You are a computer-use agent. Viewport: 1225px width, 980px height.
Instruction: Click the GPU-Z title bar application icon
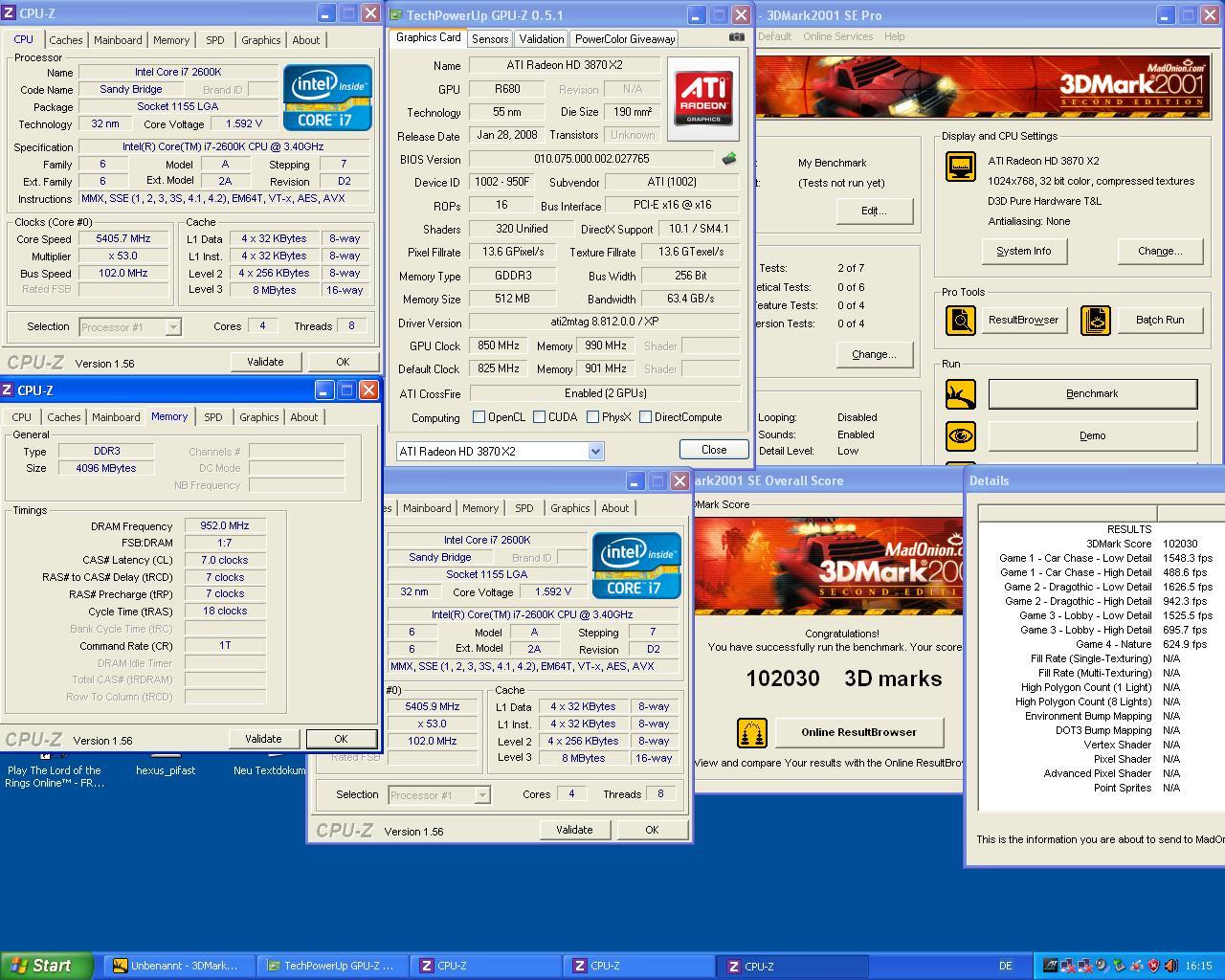[396, 15]
